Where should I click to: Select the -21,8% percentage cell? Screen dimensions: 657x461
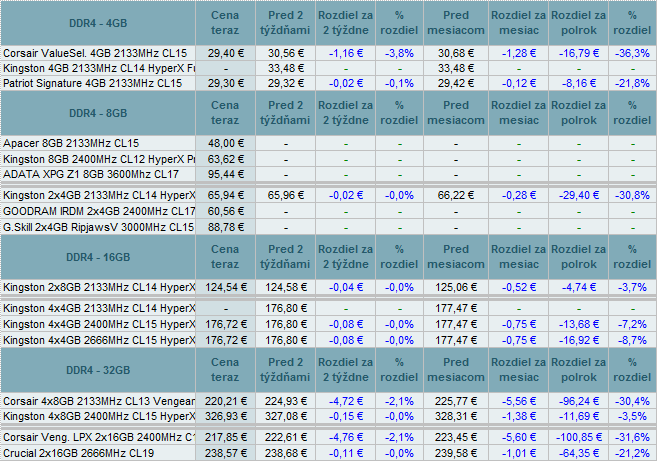(632, 83)
